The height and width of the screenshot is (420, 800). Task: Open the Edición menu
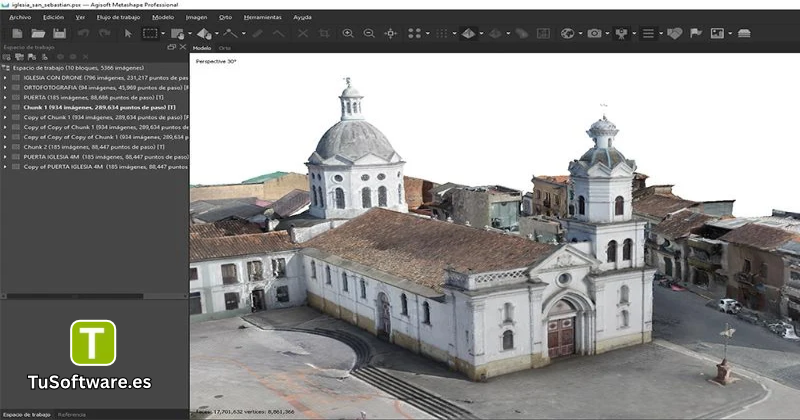[53, 17]
